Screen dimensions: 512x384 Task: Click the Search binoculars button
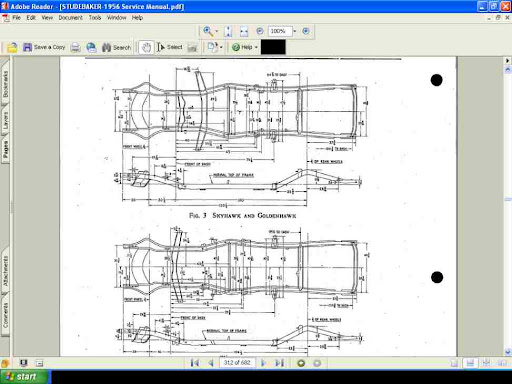(x=116, y=47)
